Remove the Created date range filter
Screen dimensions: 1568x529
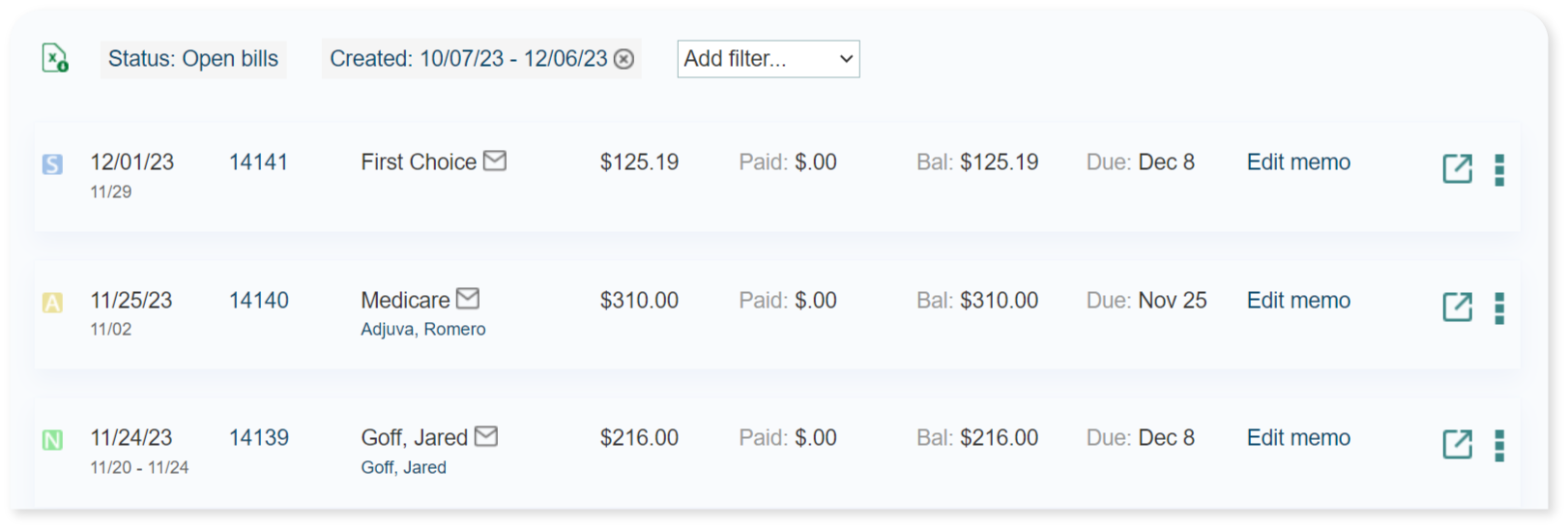(624, 59)
